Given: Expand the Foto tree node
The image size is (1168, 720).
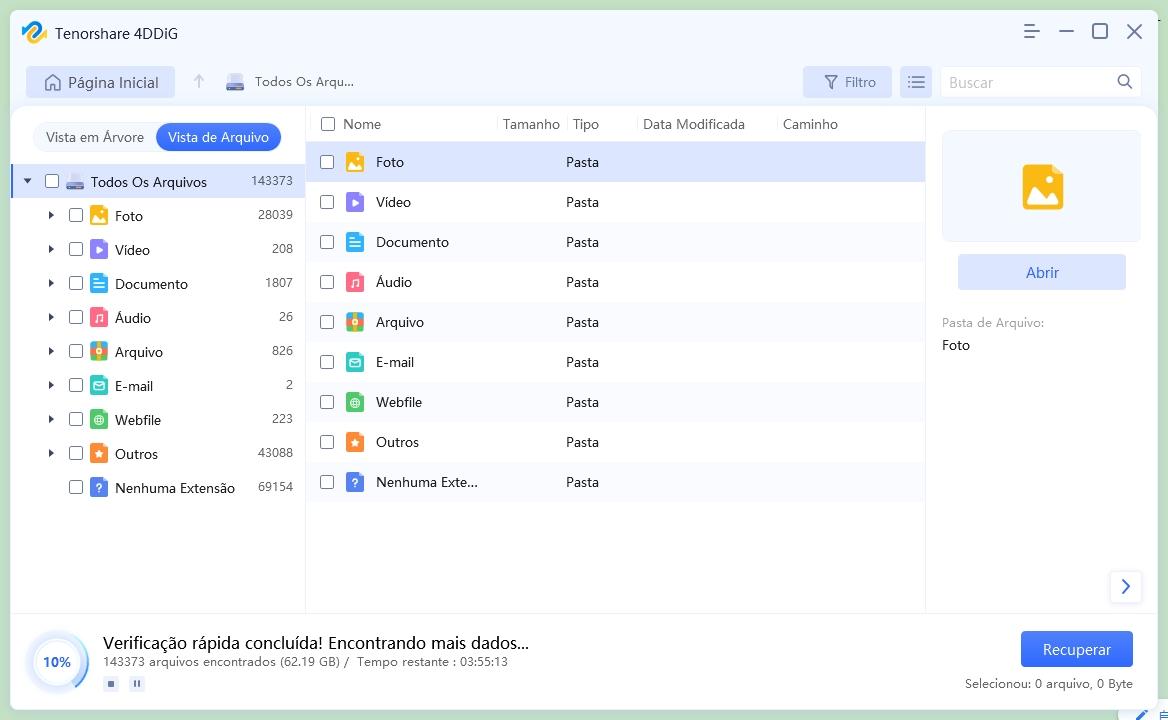Looking at the screenshot, I should (51, 215).
